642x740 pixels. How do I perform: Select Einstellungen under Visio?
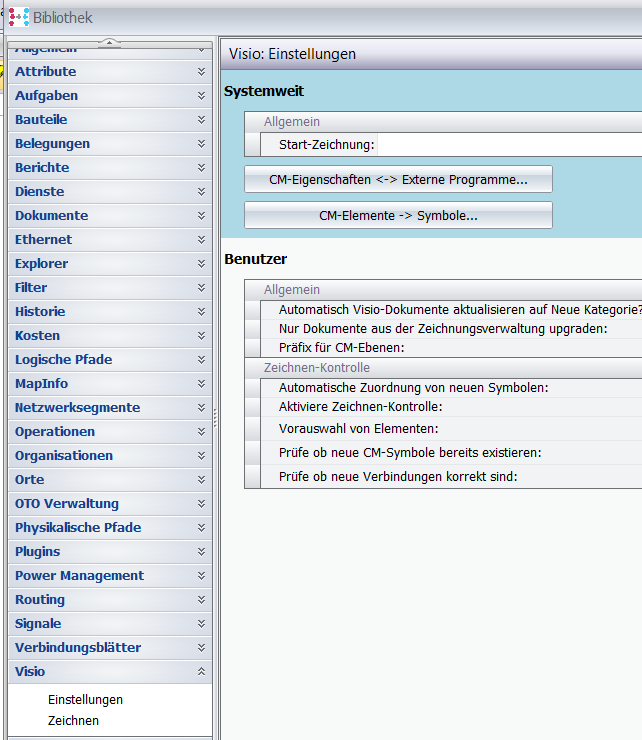point(85,700)
